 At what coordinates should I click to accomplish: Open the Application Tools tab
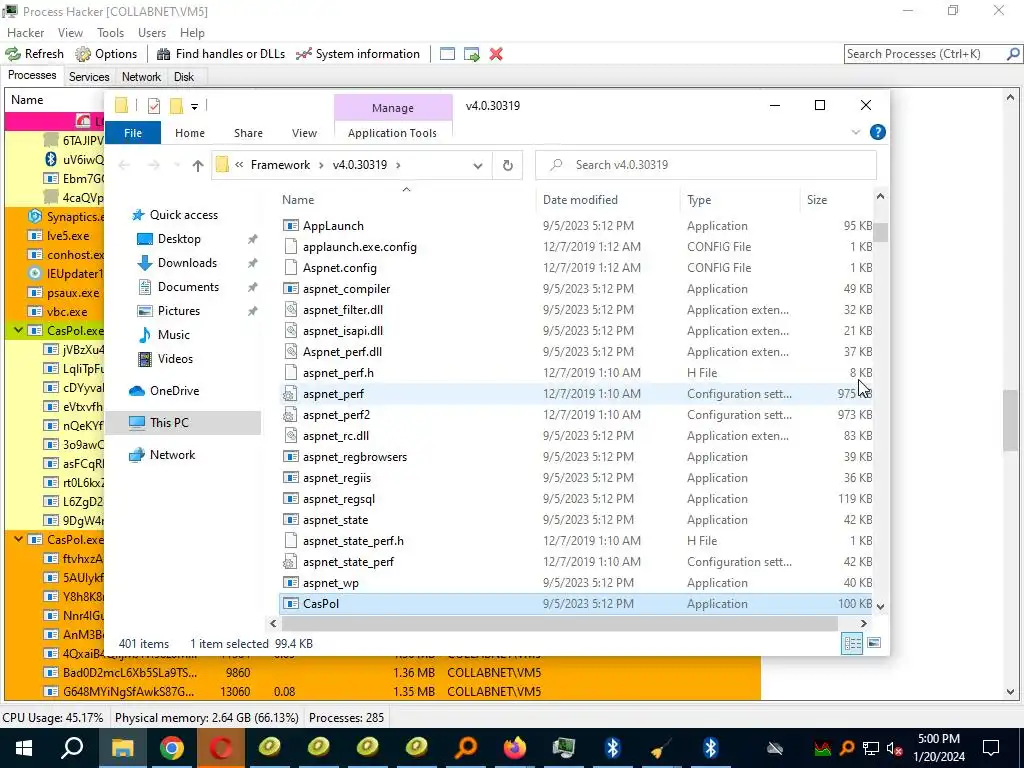[392, 133]
